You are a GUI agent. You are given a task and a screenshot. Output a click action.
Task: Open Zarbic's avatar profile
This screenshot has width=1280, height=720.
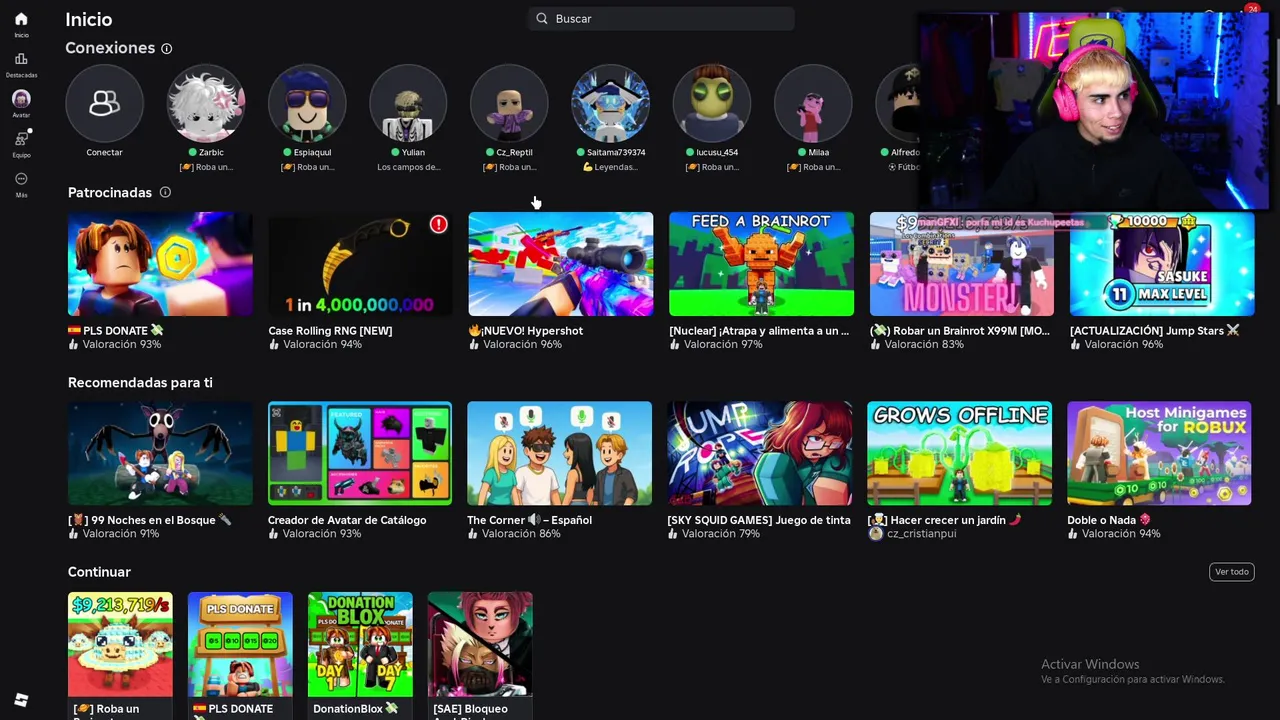205,103
